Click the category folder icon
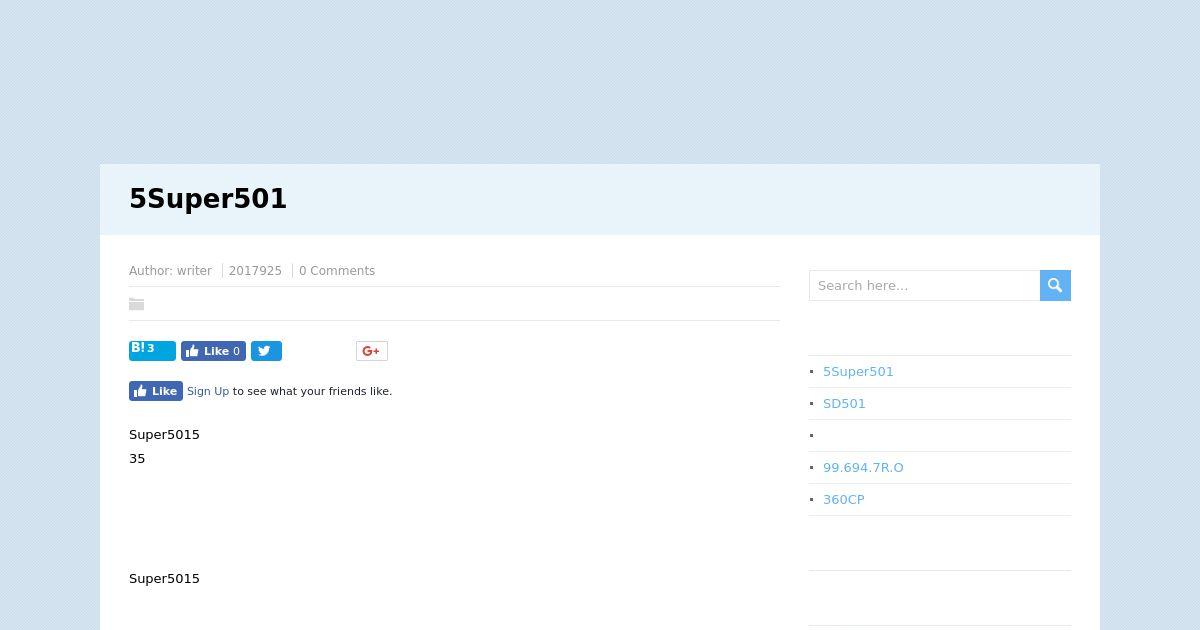This screenshot has width=1200, height=630. [x=137, y=304]
